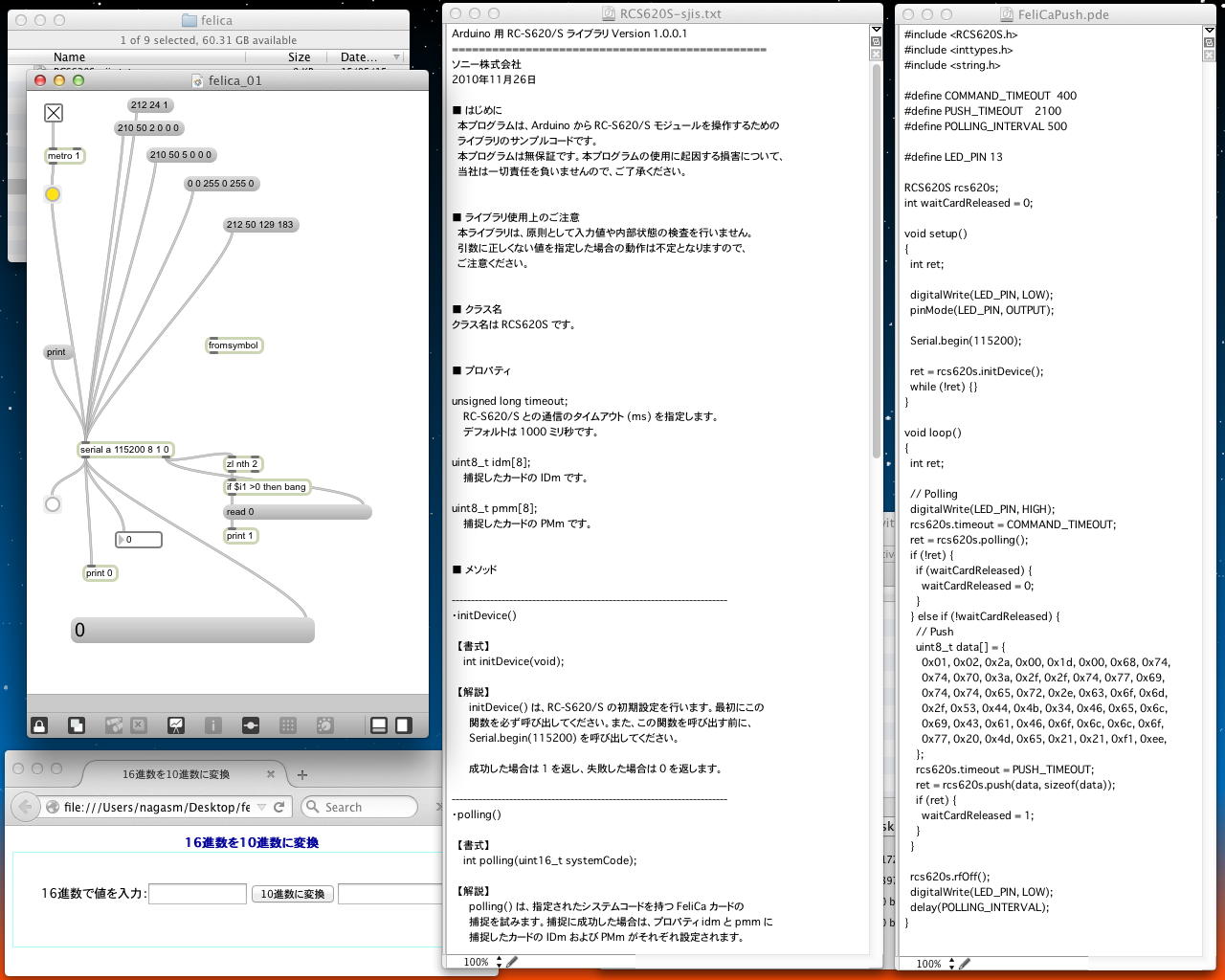The height and width of the screenshot is (980, 1225).
Task: Click the new view icon in patcher toolbar
Action: pos(77,725)
